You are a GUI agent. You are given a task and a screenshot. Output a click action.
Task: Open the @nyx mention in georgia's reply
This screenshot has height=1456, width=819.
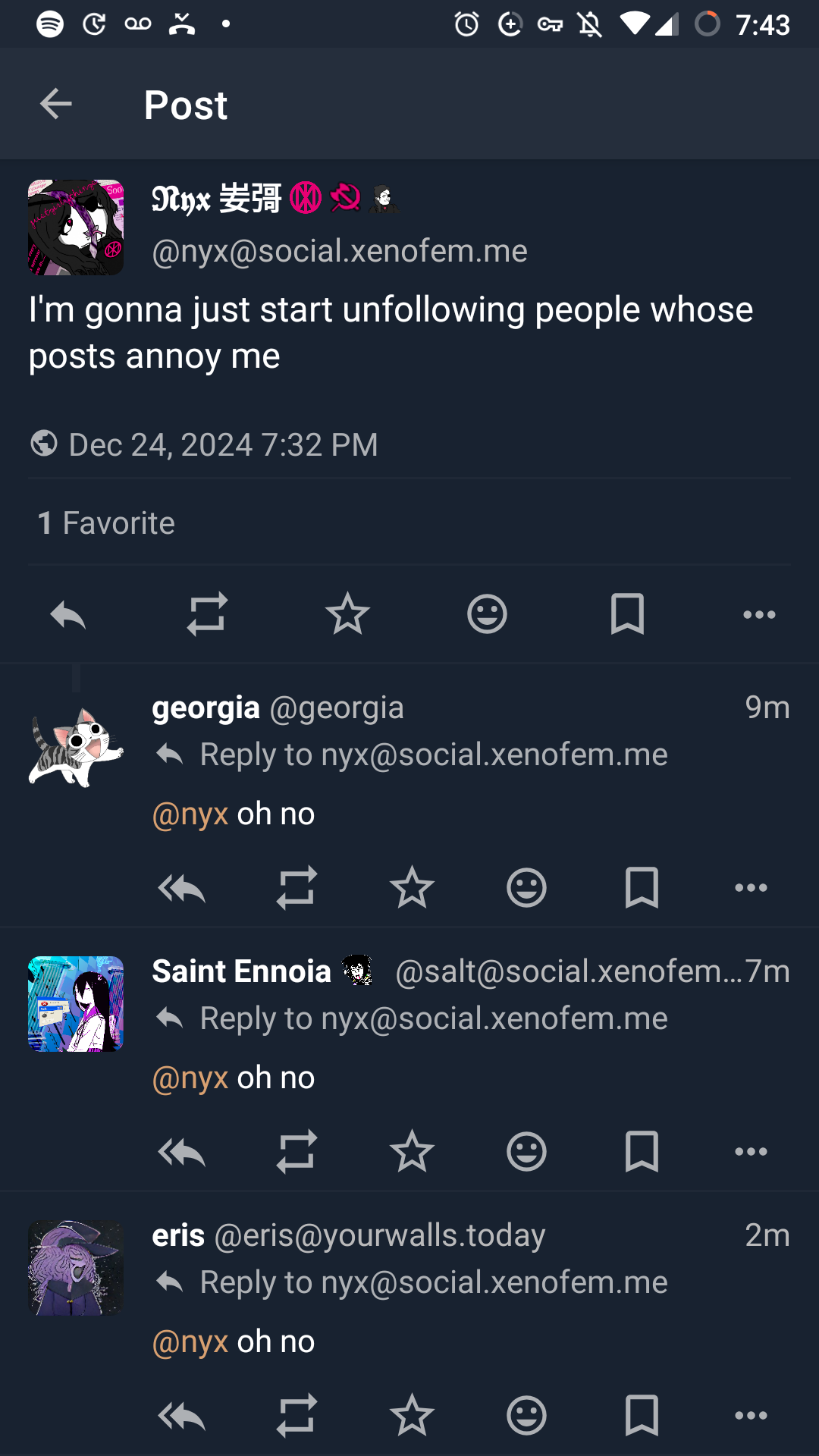pyautogui.click(x=190, y=814)
